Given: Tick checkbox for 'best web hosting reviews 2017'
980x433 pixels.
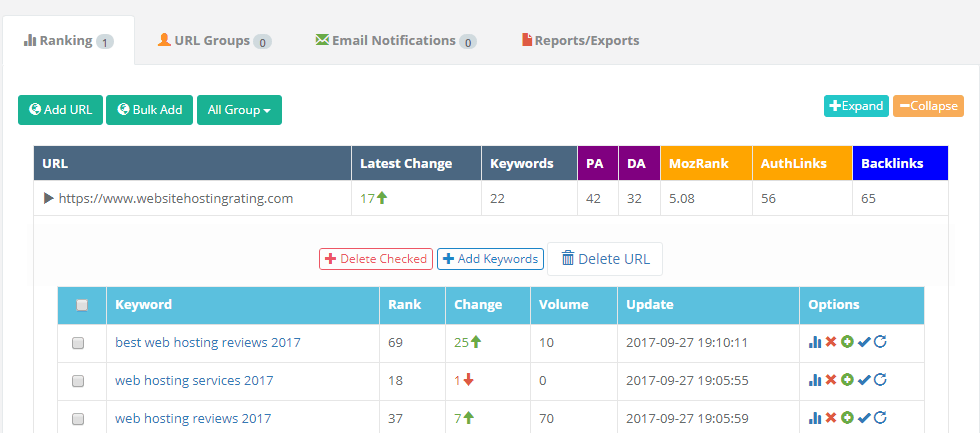Looking at the screenshot, I should [x=78, y=343].
